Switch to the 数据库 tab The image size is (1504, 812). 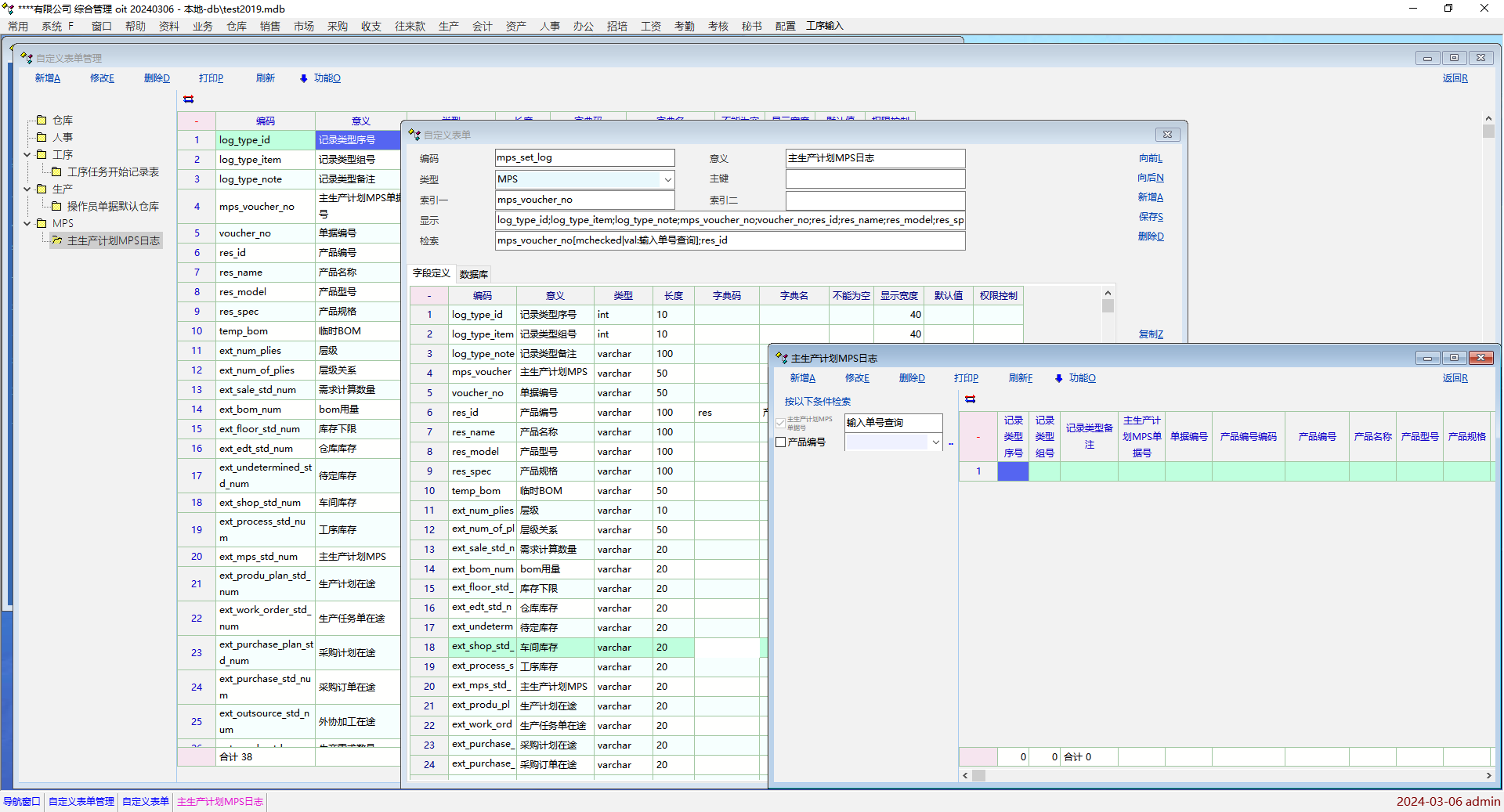point(473,274)
